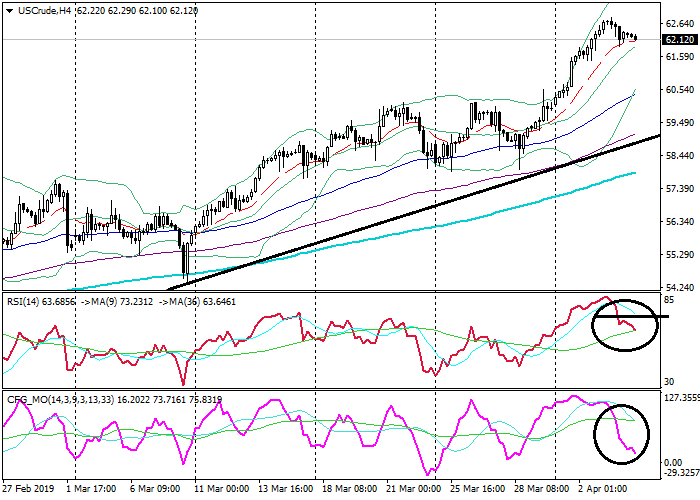This screenshot has height=500, width=700.
Task: Select the USCrude,H4 chart title text
Action: tap(43, 10)
